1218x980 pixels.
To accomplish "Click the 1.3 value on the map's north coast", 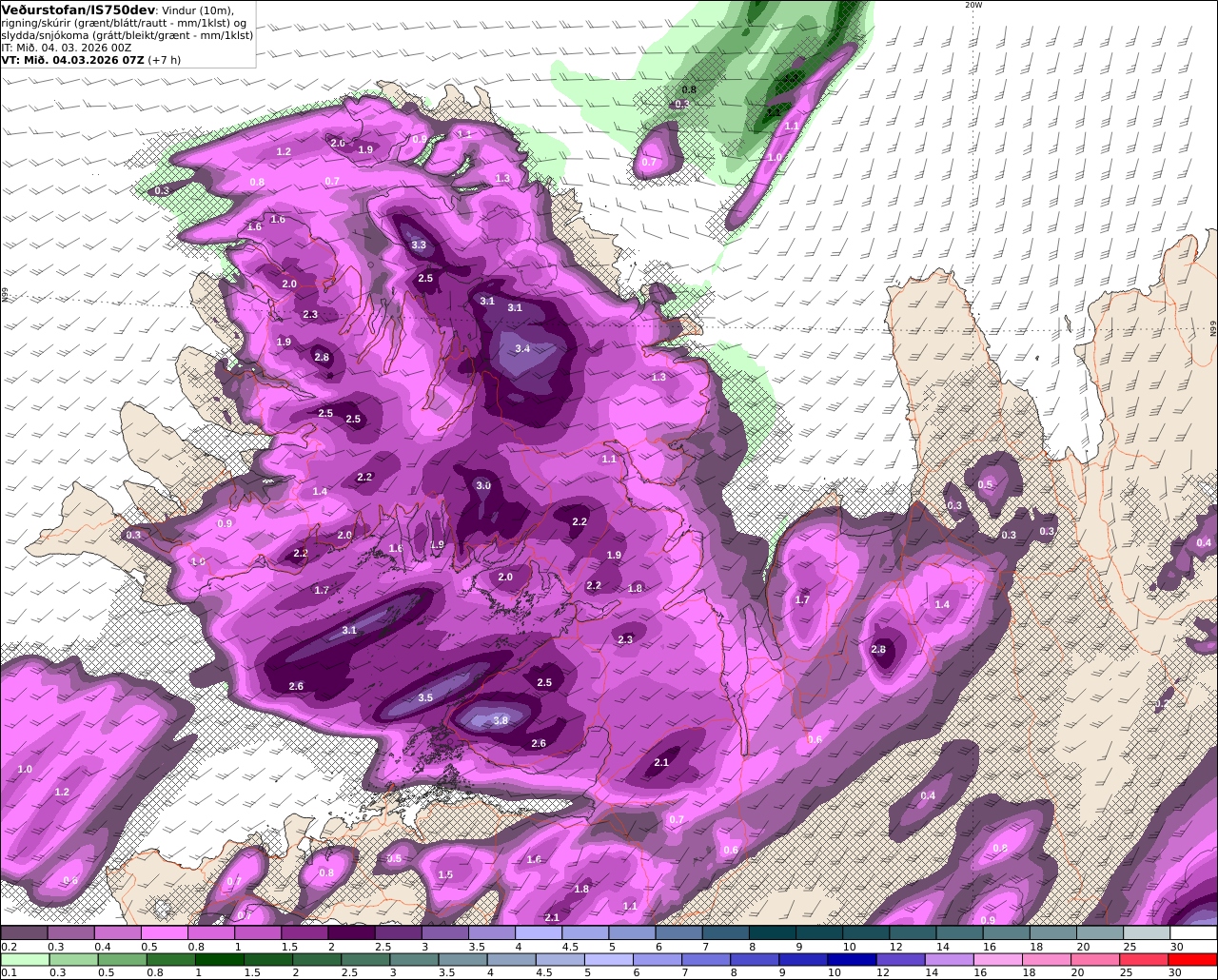I will point(502,179).
